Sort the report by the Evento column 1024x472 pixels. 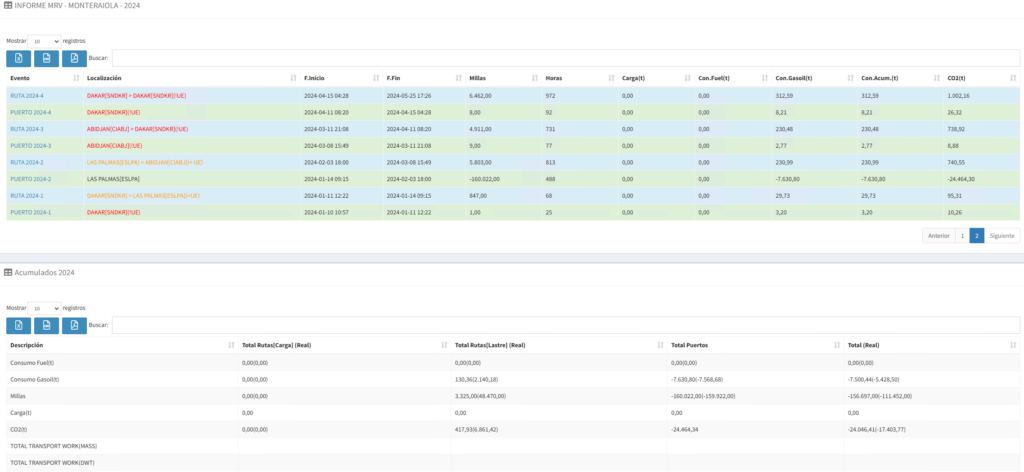click(40, 78)
